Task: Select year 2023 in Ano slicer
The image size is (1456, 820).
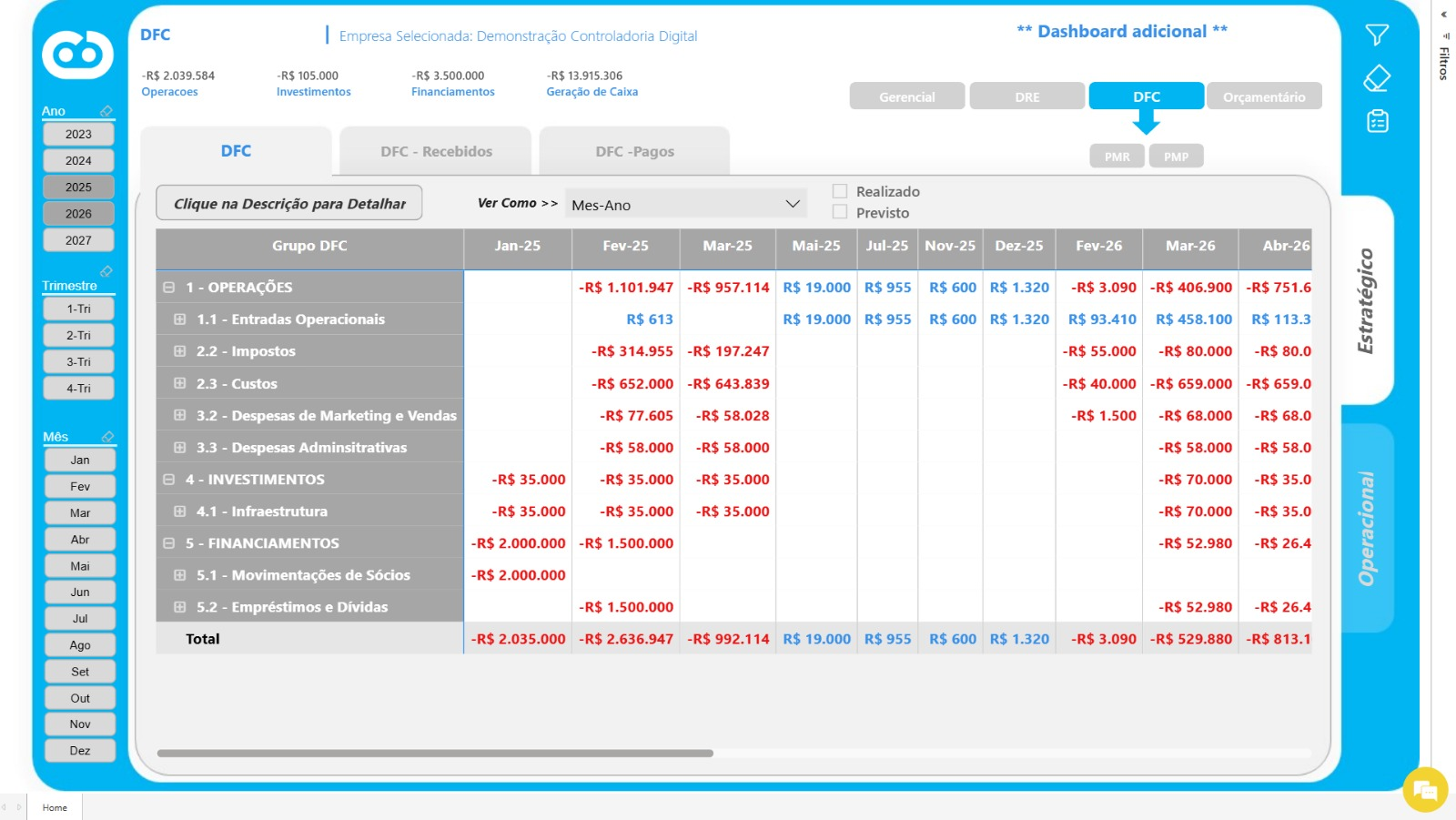Action: (x=78, y=134)
